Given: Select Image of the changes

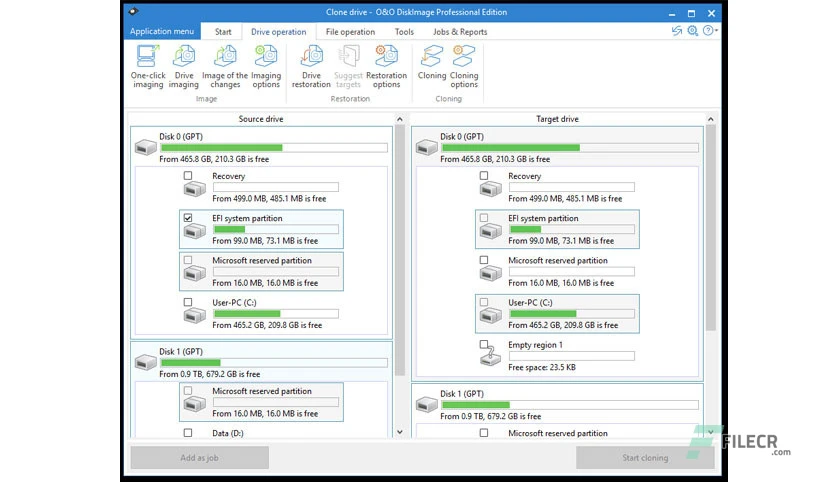Looking at the screenshot, I should click(x=224, y=67).
